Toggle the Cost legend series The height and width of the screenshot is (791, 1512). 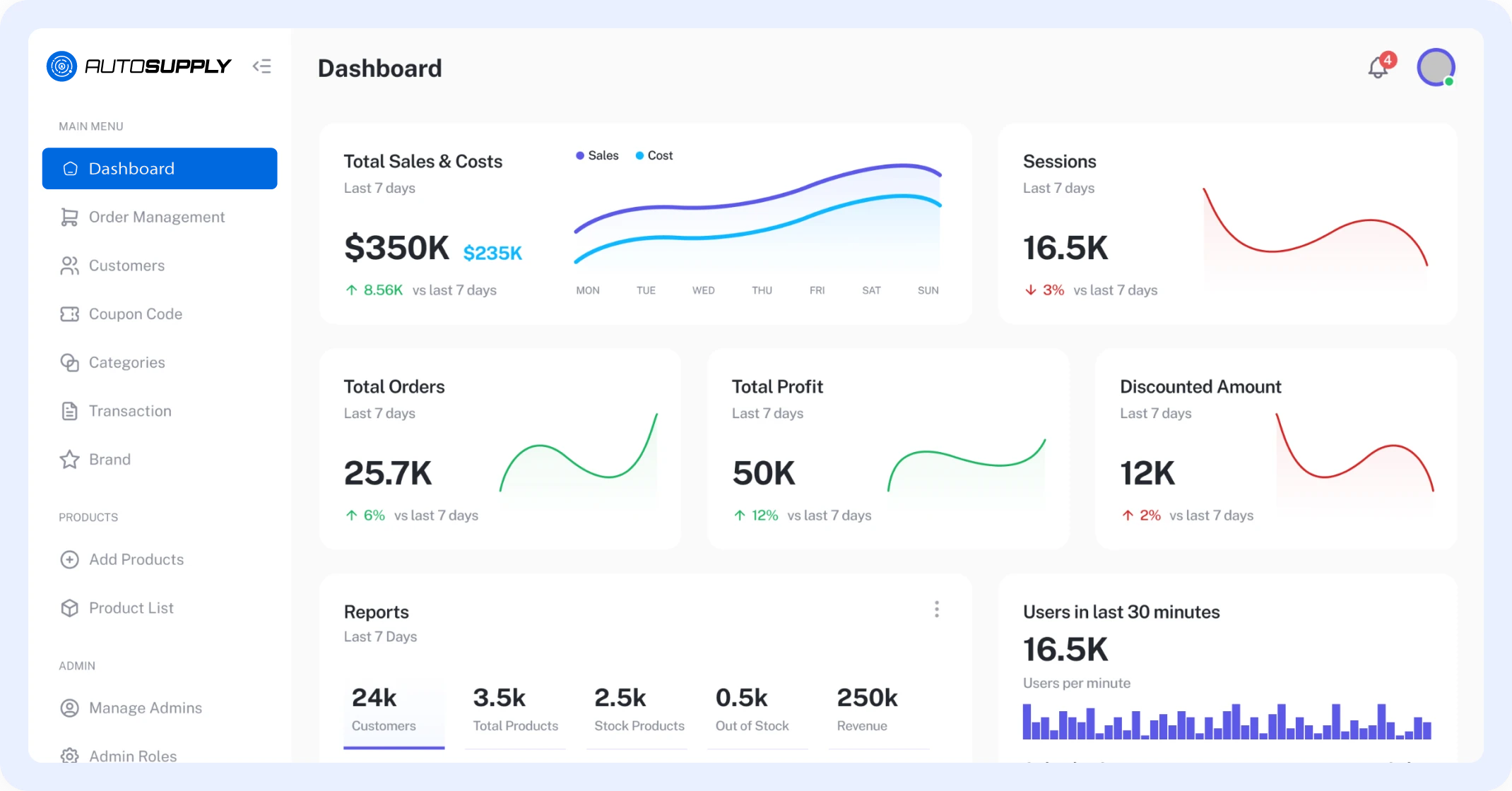[654, 155]
